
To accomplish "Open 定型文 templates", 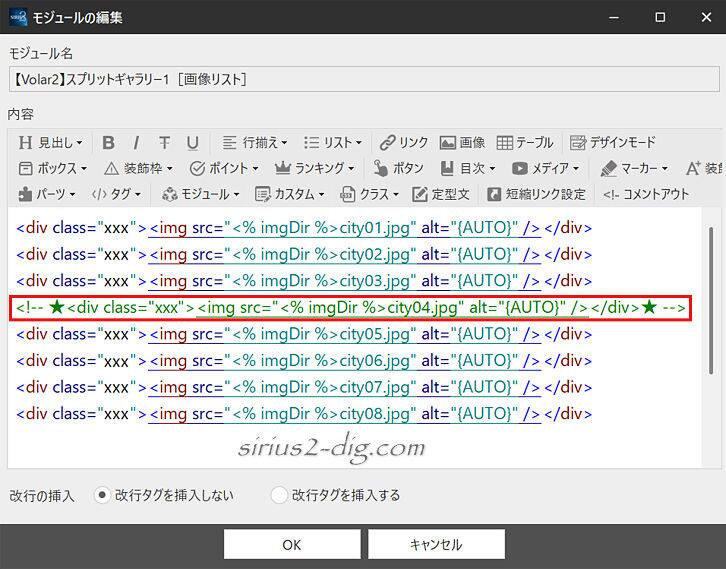I will pyautogui.click(x=441, y=194).
